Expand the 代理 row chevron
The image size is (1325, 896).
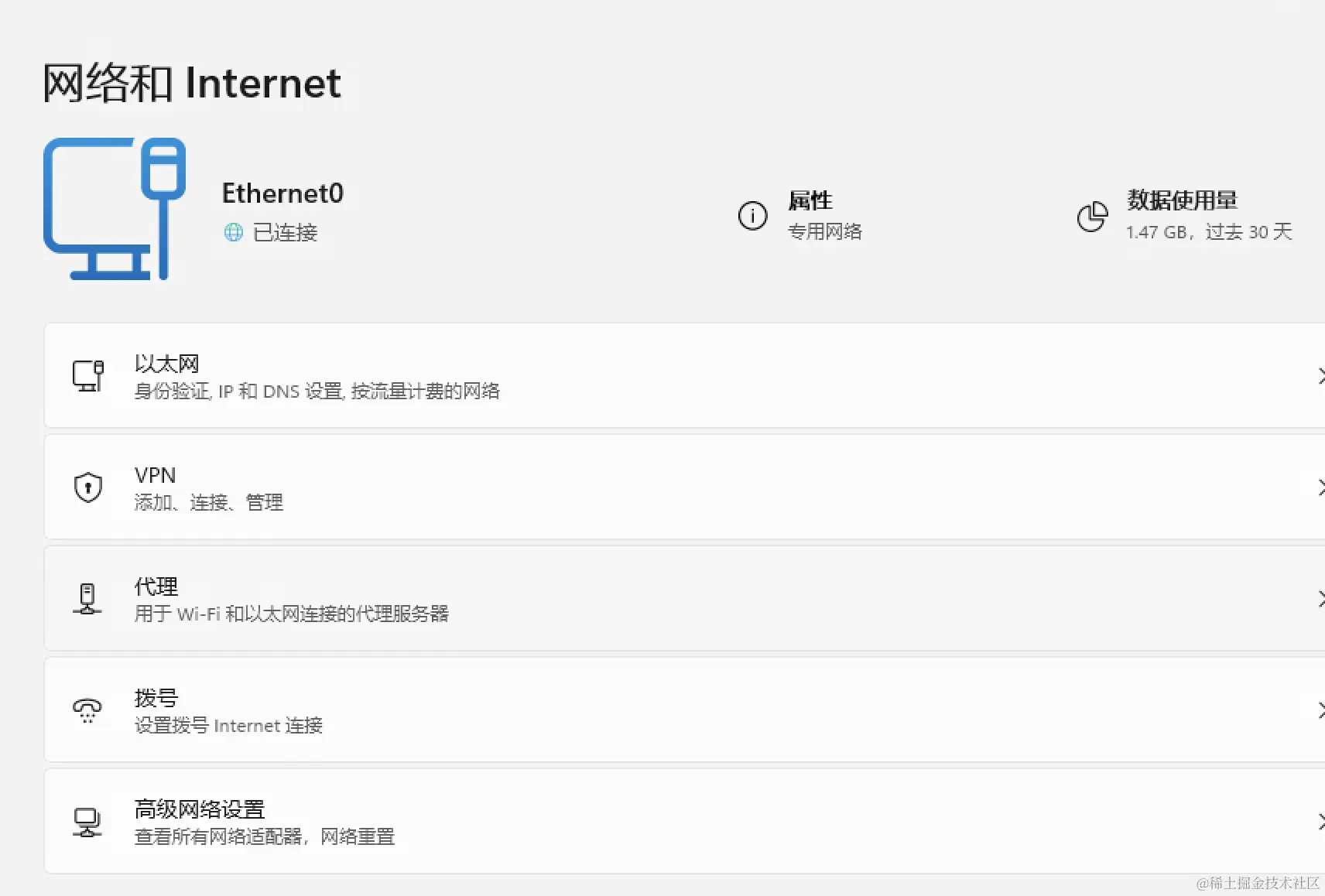[1320, 599]
